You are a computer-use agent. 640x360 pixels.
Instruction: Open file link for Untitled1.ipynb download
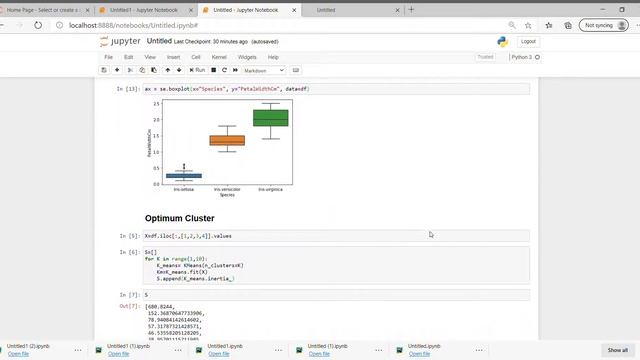[x=219, y=354]
